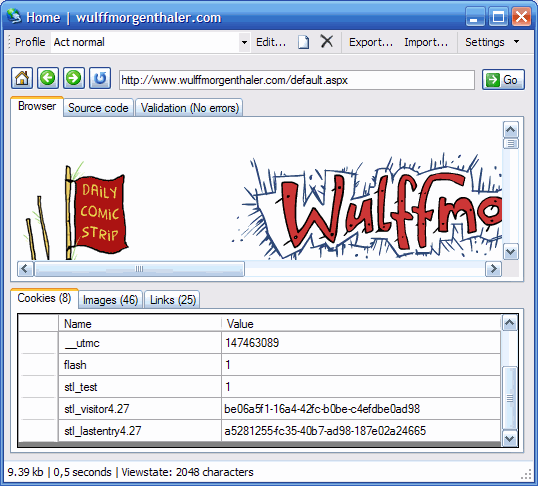This screenshot has width=538, height=486.
Task: Click the browser horizontal scrollbar thumb
Action: [x=139, y=269]
